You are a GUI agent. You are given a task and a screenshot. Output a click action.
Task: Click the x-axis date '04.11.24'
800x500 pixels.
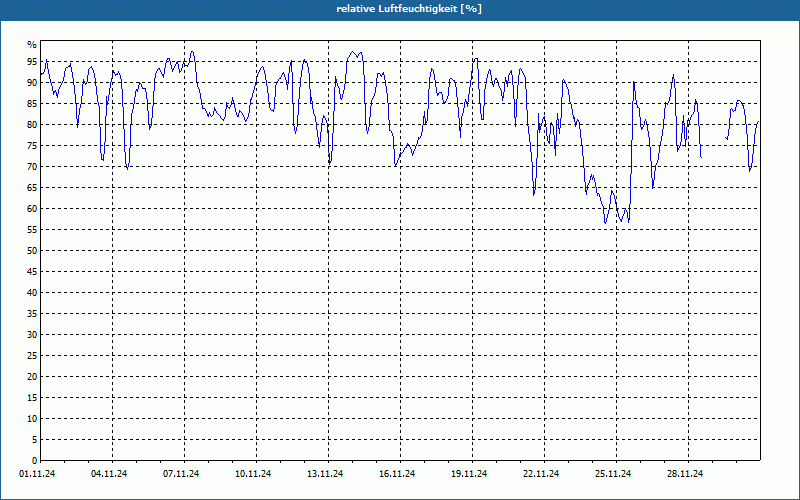coord(109,474)
